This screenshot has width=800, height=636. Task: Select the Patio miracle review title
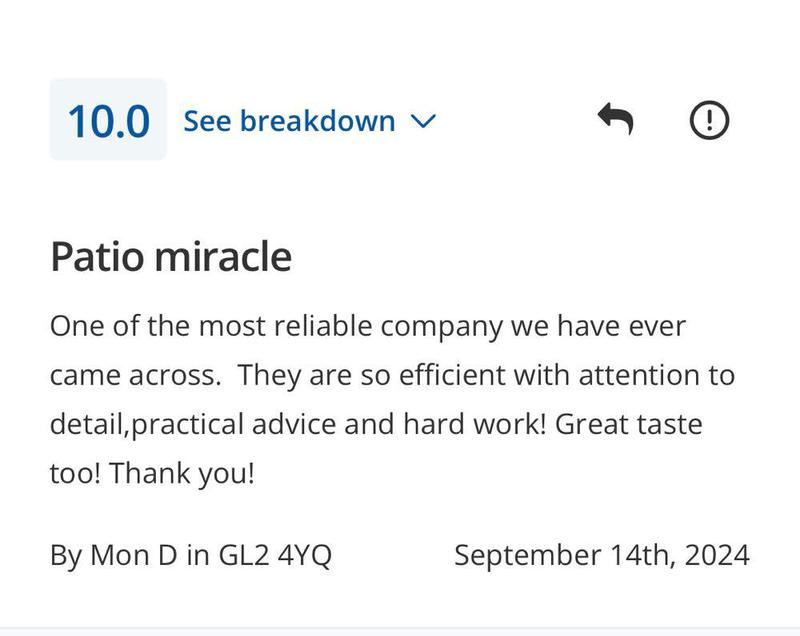pos(171,257)
